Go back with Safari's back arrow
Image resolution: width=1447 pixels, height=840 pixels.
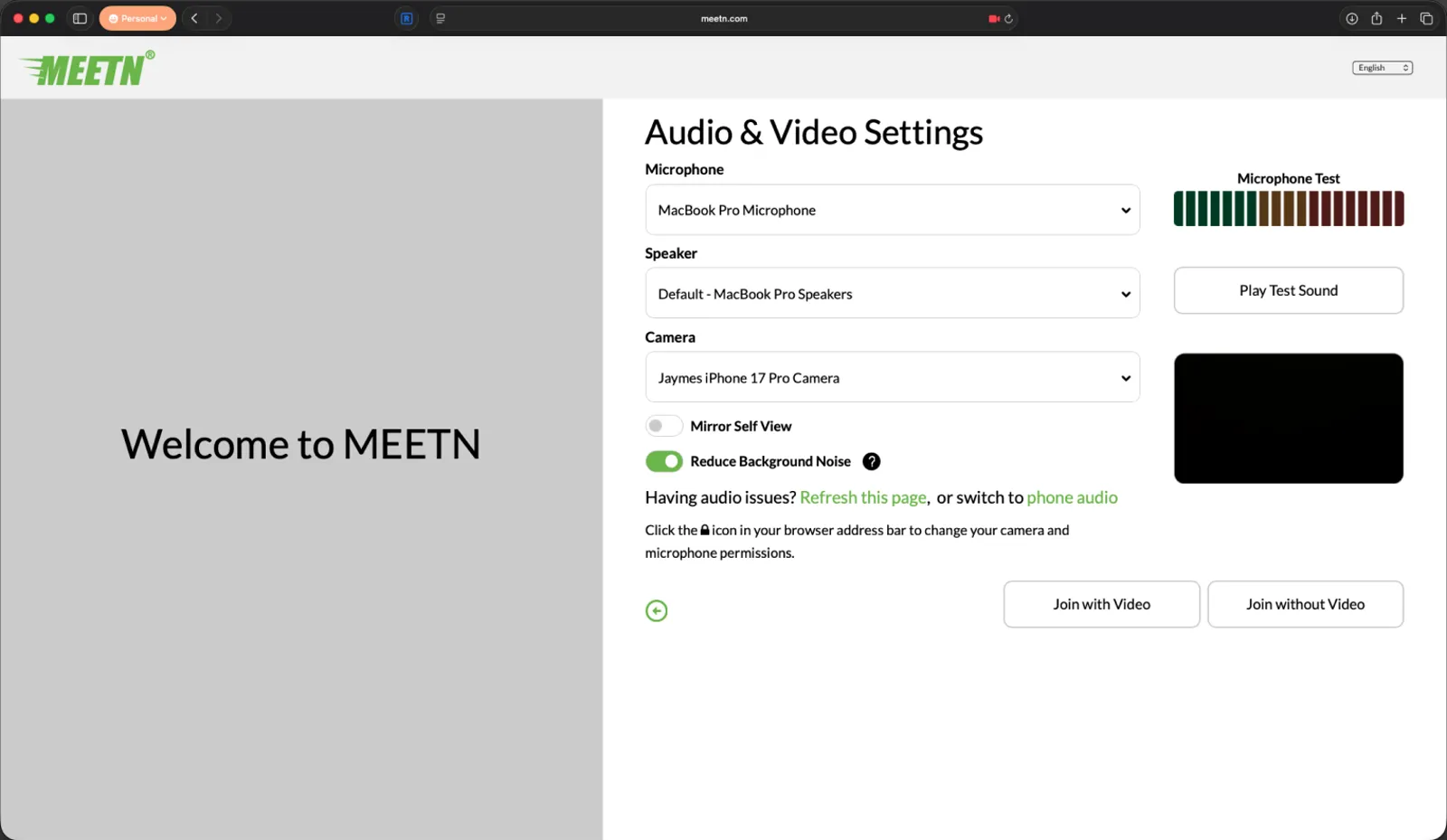pos(194,18)
